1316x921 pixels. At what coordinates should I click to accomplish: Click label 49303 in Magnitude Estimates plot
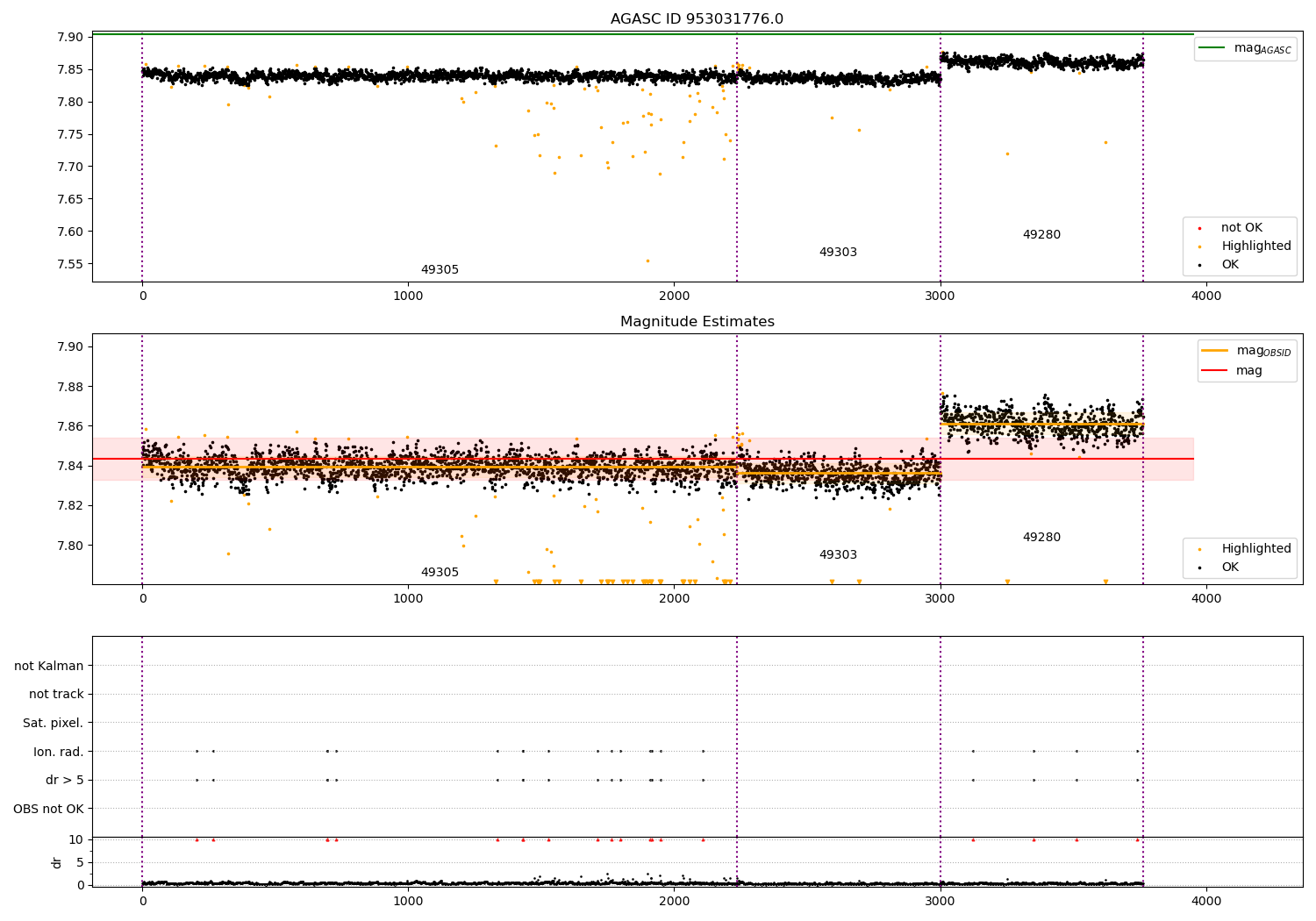838,555
